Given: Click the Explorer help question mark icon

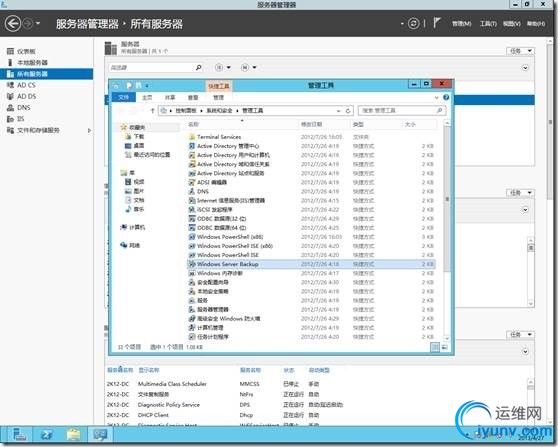Looking at the screenshot, I should pyautogui.click(x=446, y=97).
